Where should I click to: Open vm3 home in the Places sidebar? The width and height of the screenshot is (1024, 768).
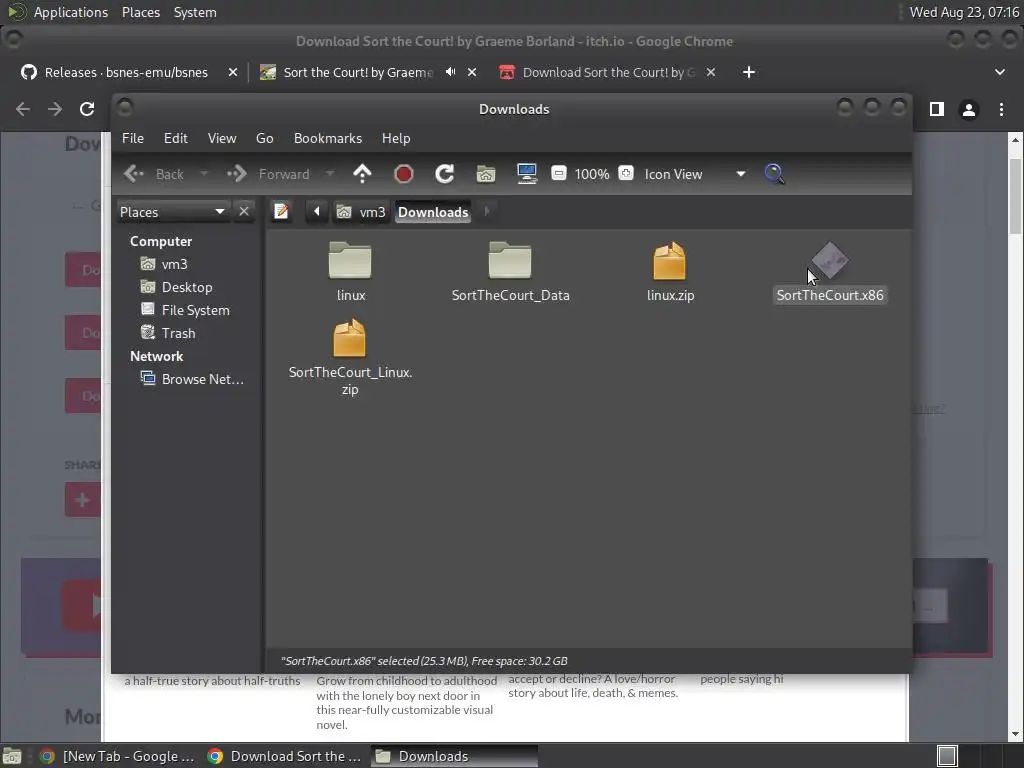click(x=174, y=264)
